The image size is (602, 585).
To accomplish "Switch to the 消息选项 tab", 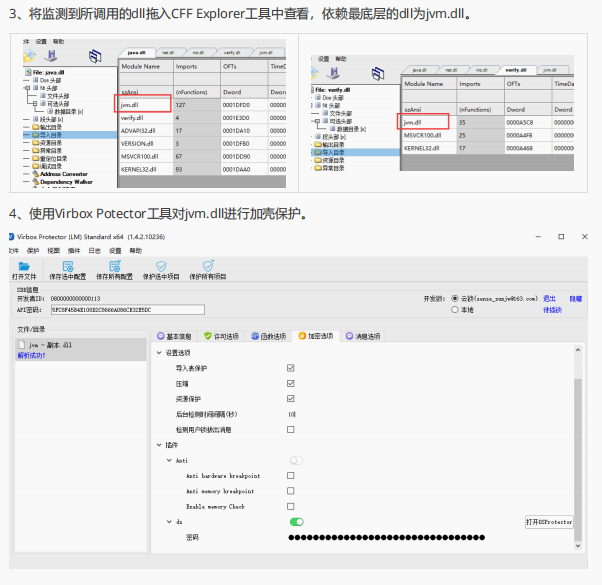I will pos(363,336).
